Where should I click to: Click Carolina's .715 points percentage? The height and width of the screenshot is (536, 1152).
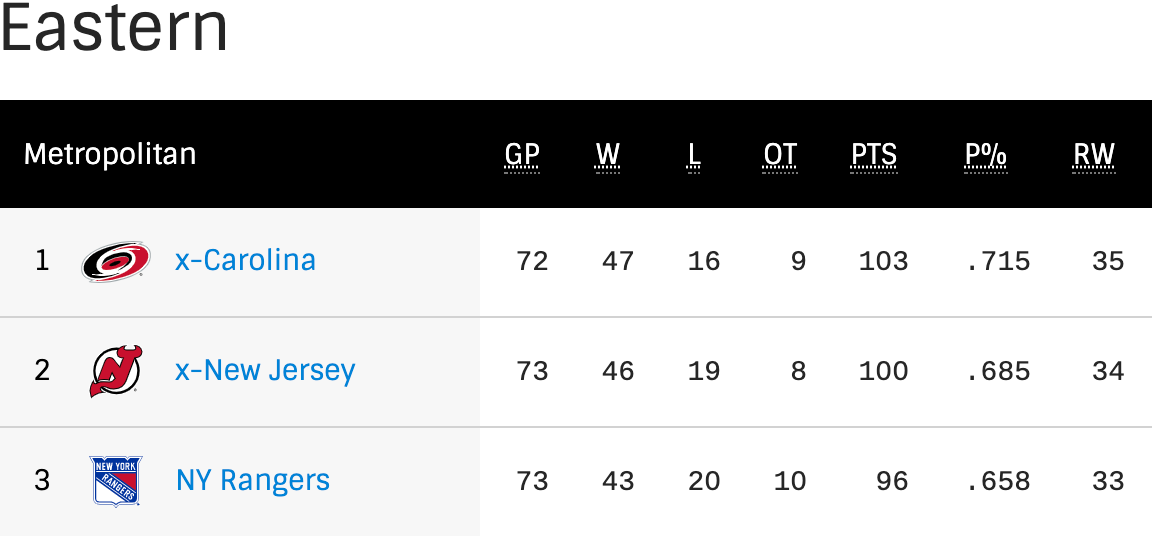pyautogui.click(x=998, y=262)
